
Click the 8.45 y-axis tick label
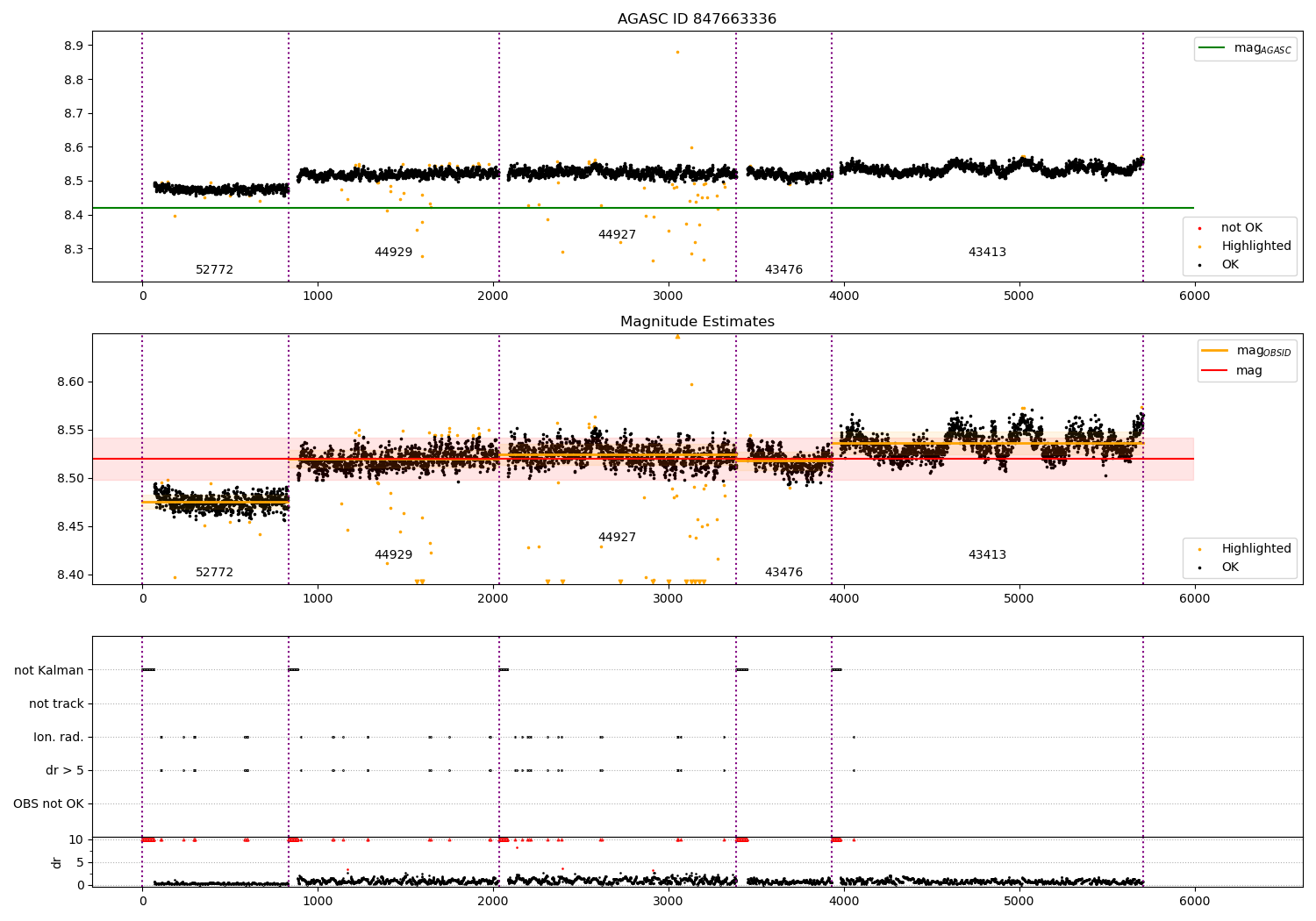pos(70,527)
